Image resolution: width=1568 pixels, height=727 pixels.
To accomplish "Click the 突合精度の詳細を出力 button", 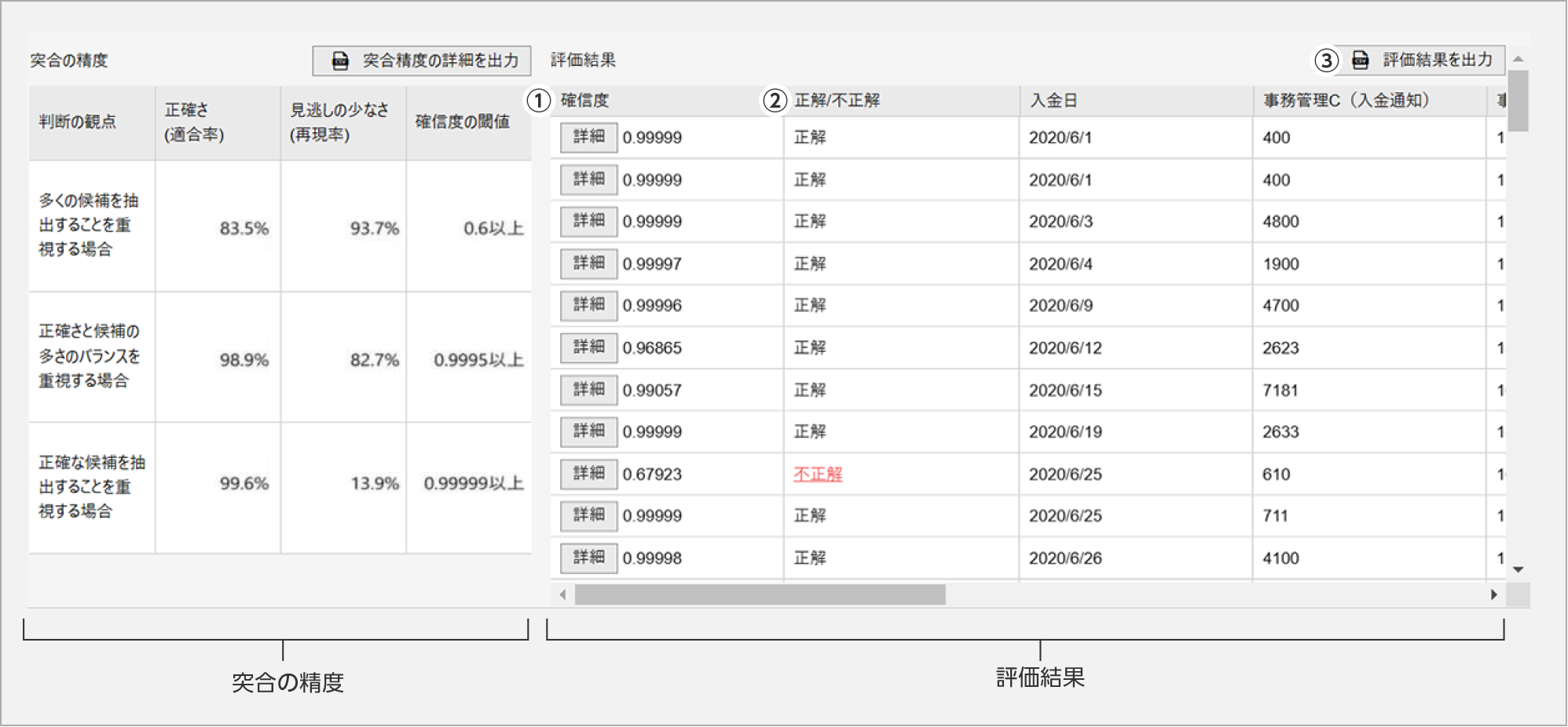I will [x=424, y=60].
